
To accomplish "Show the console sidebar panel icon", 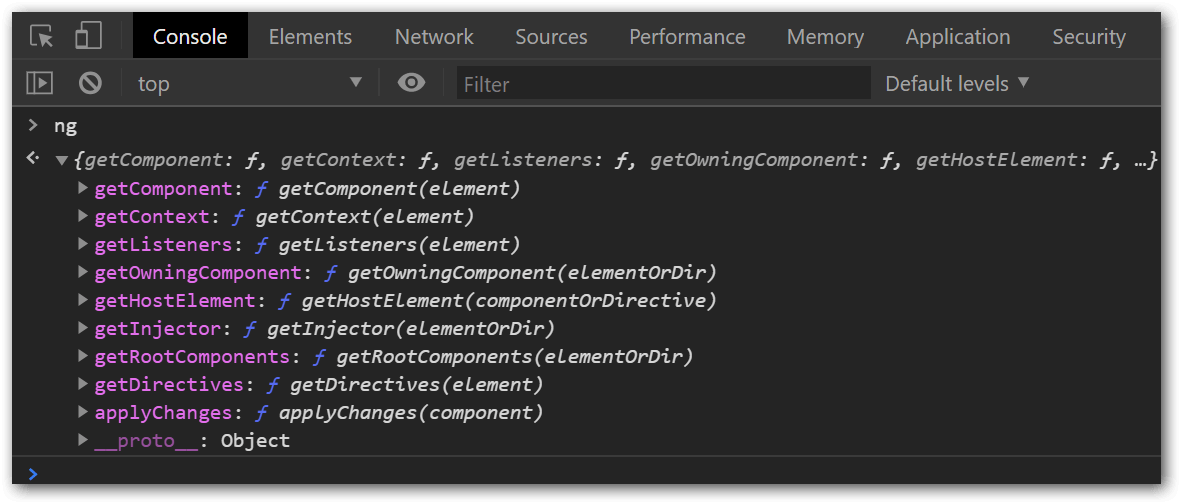I will pos(39,83).
